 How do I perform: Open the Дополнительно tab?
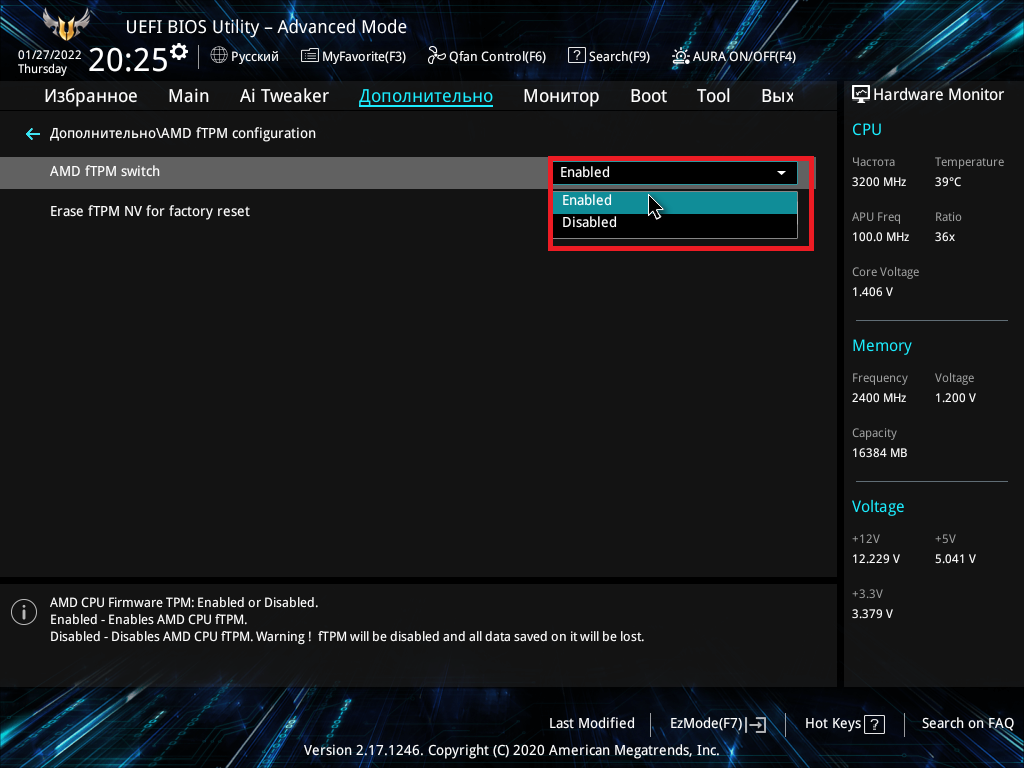pos(426,96)
